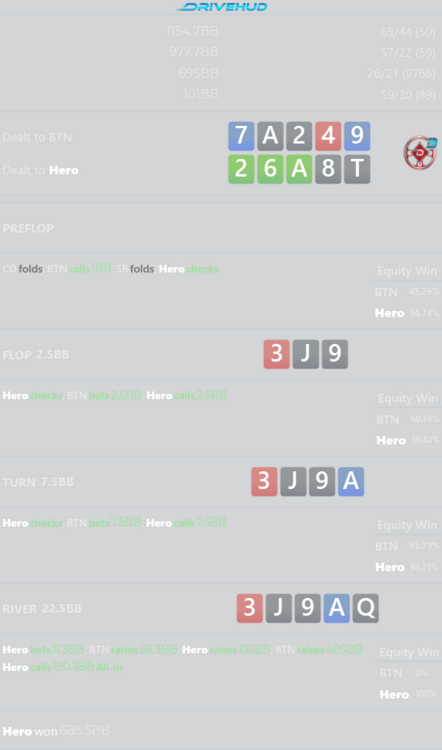
Task: Click the red DriveHUD replayer badge icon
Action: click(420, 153)
